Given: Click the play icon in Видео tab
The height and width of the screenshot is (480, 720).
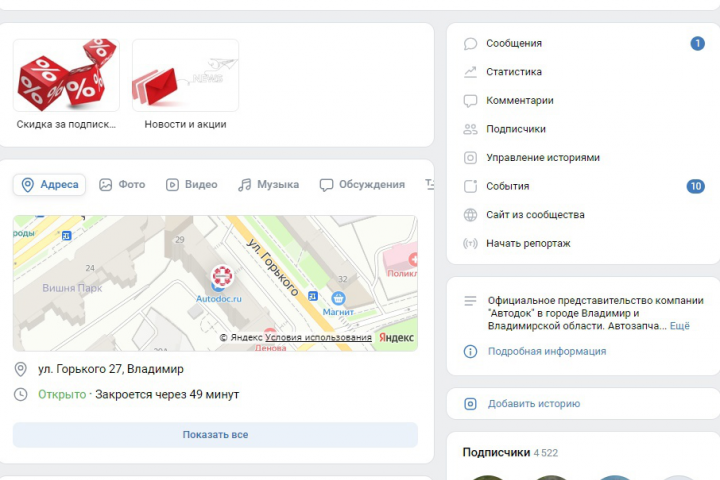Looking at the screenshot, I should 172,185.
